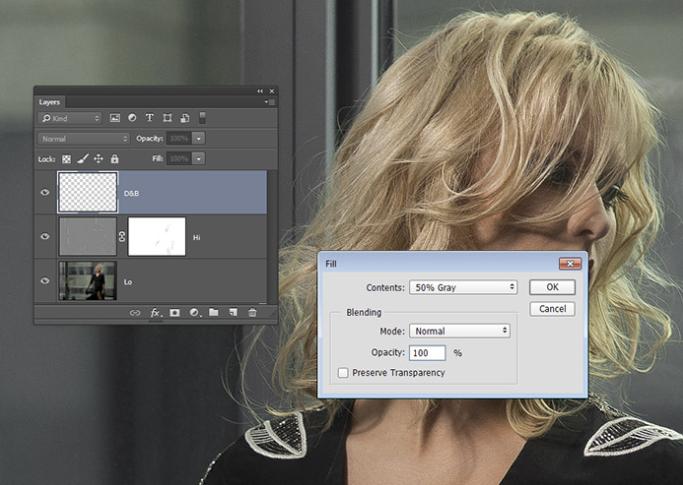Enable the Preserve Transparency checkbox

(344, 373)
